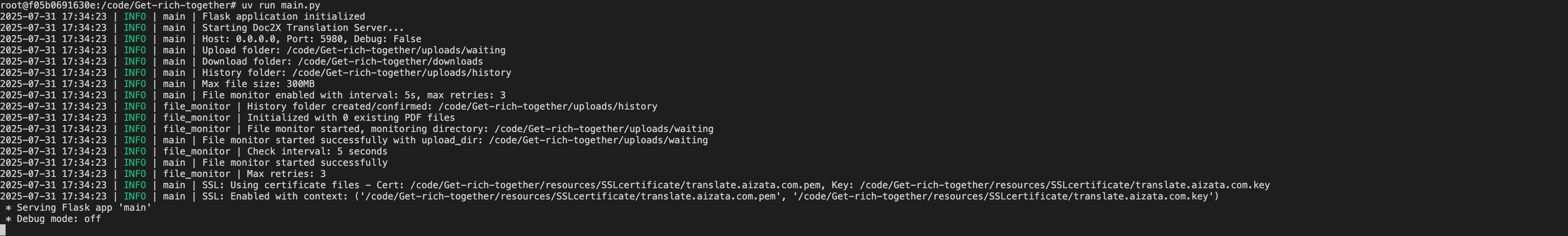The image size is (1568, 236).
Task: Click the translate.aizata.com.pem Cert path
Action: click(616, 185)
